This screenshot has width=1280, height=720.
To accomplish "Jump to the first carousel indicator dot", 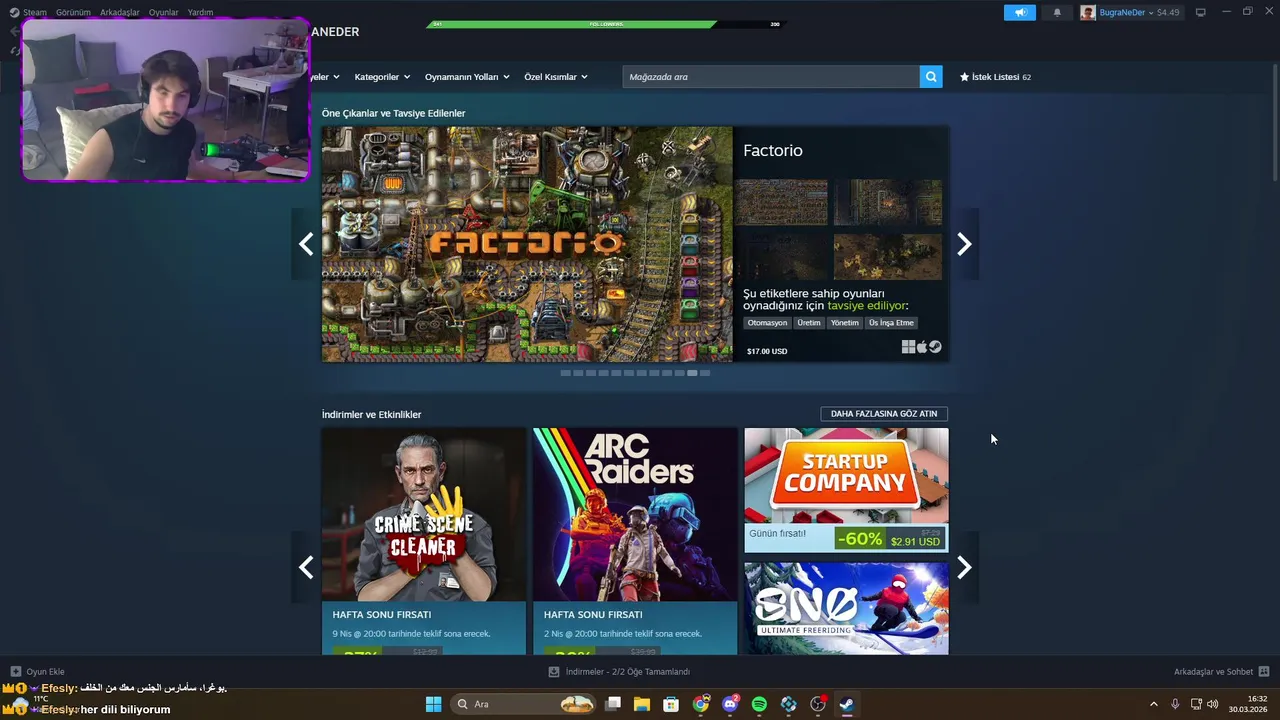I will point(565,373).
